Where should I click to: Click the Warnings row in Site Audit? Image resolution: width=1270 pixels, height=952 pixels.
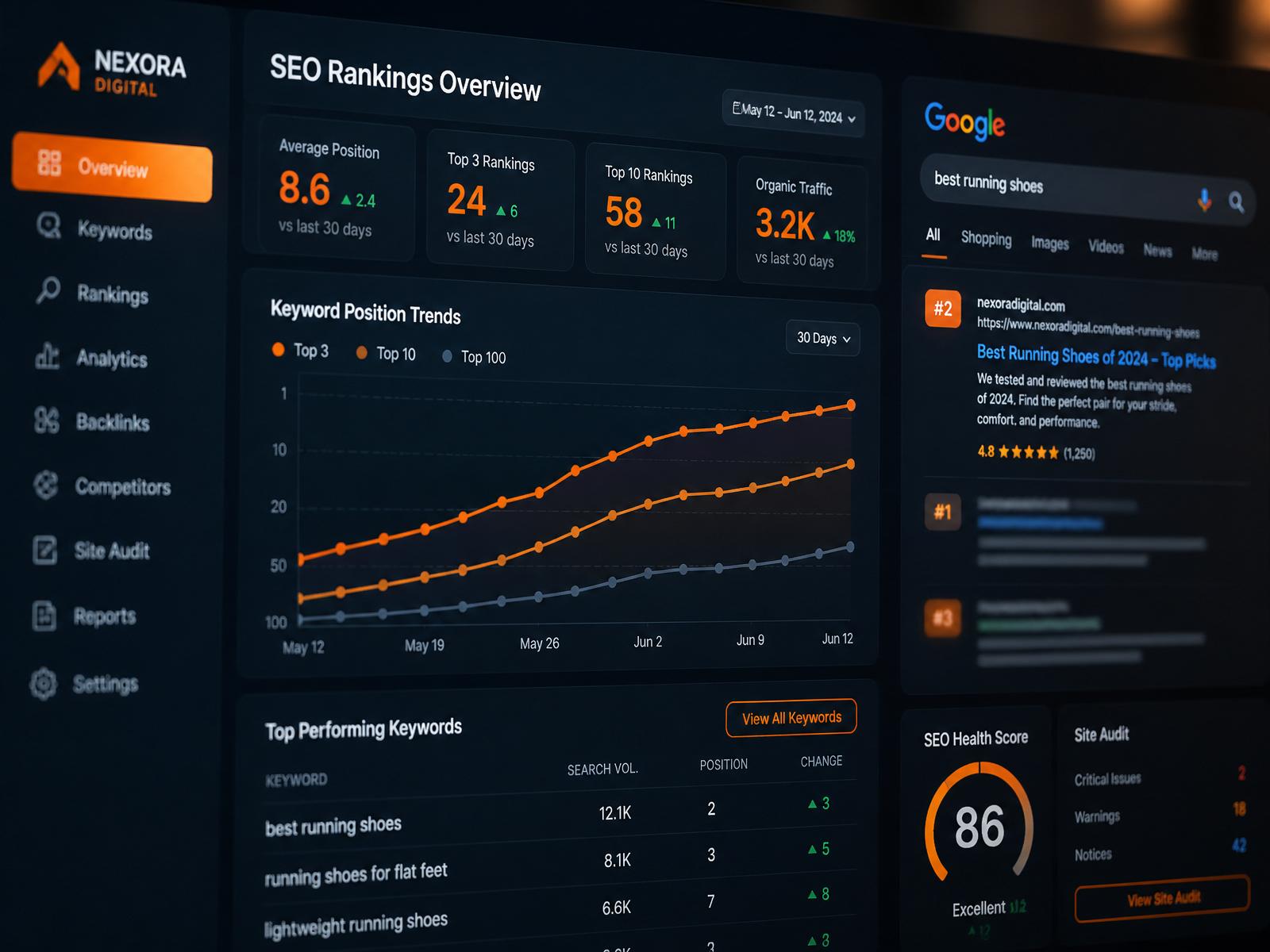click(1160, 812)
